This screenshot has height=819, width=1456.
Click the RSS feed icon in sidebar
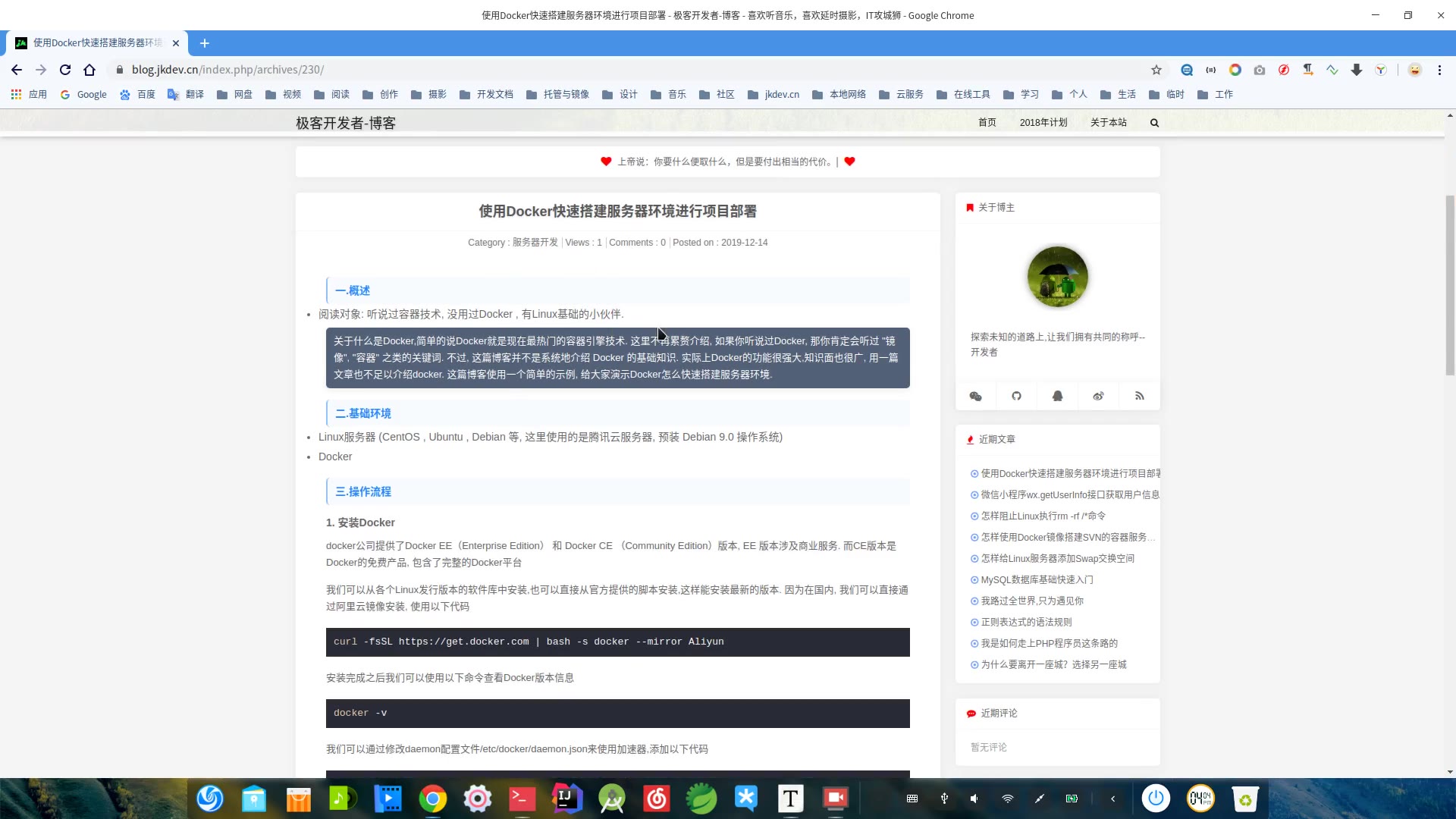[1139, 396]
